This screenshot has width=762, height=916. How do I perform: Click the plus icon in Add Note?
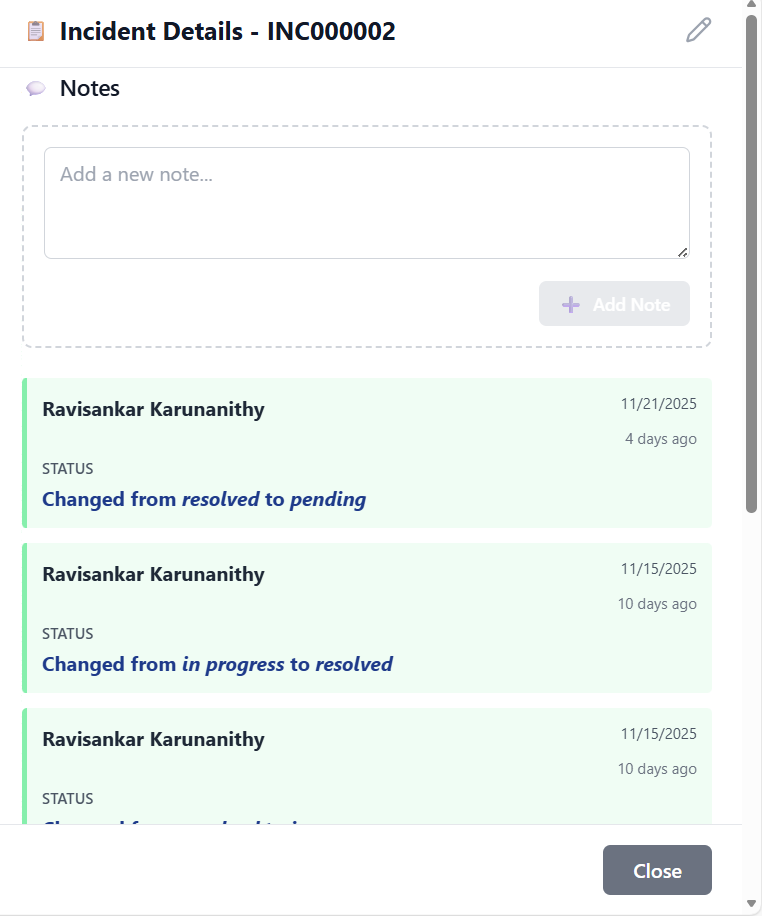coord(570,304)
